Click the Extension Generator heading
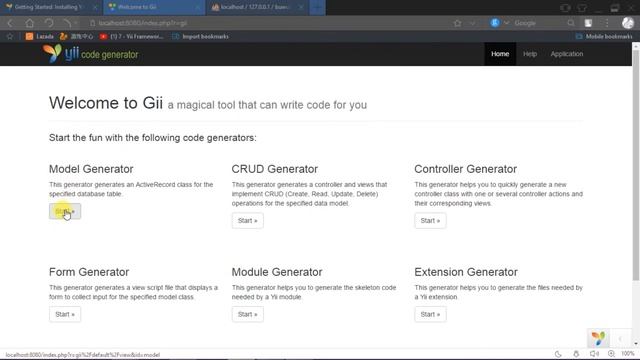The image size is (640, 360). (x=466, y=272)
